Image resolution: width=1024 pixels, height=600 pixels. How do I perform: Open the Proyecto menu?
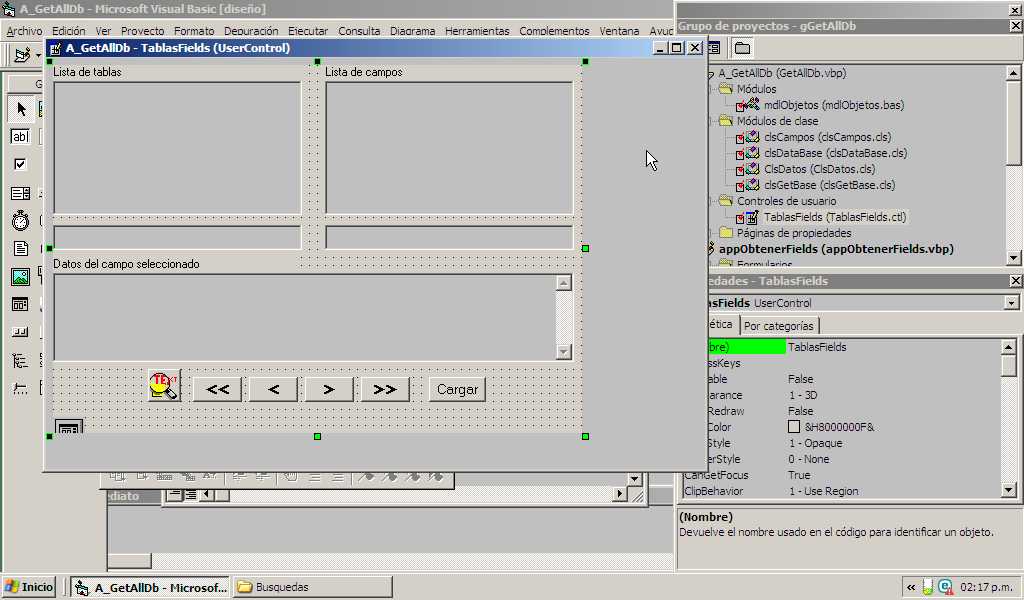142,31
